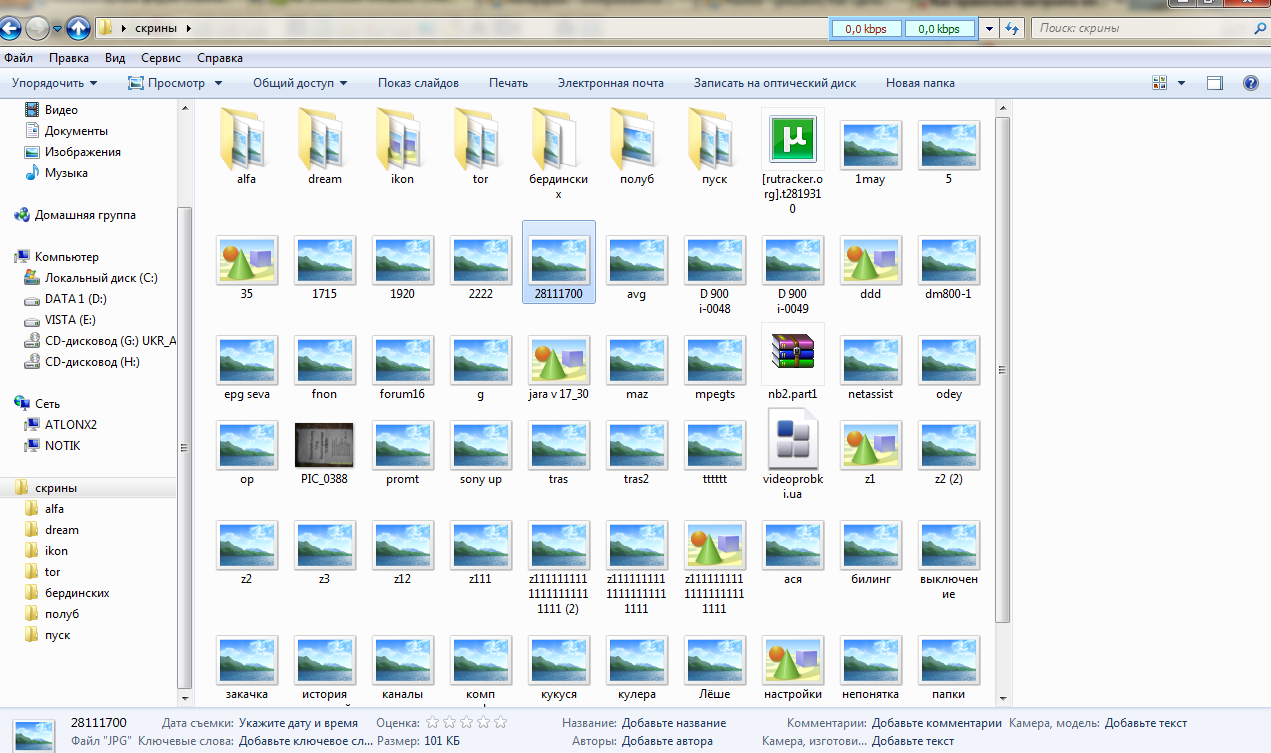Open Изображения library in sidebar

[x=72, y=152]
